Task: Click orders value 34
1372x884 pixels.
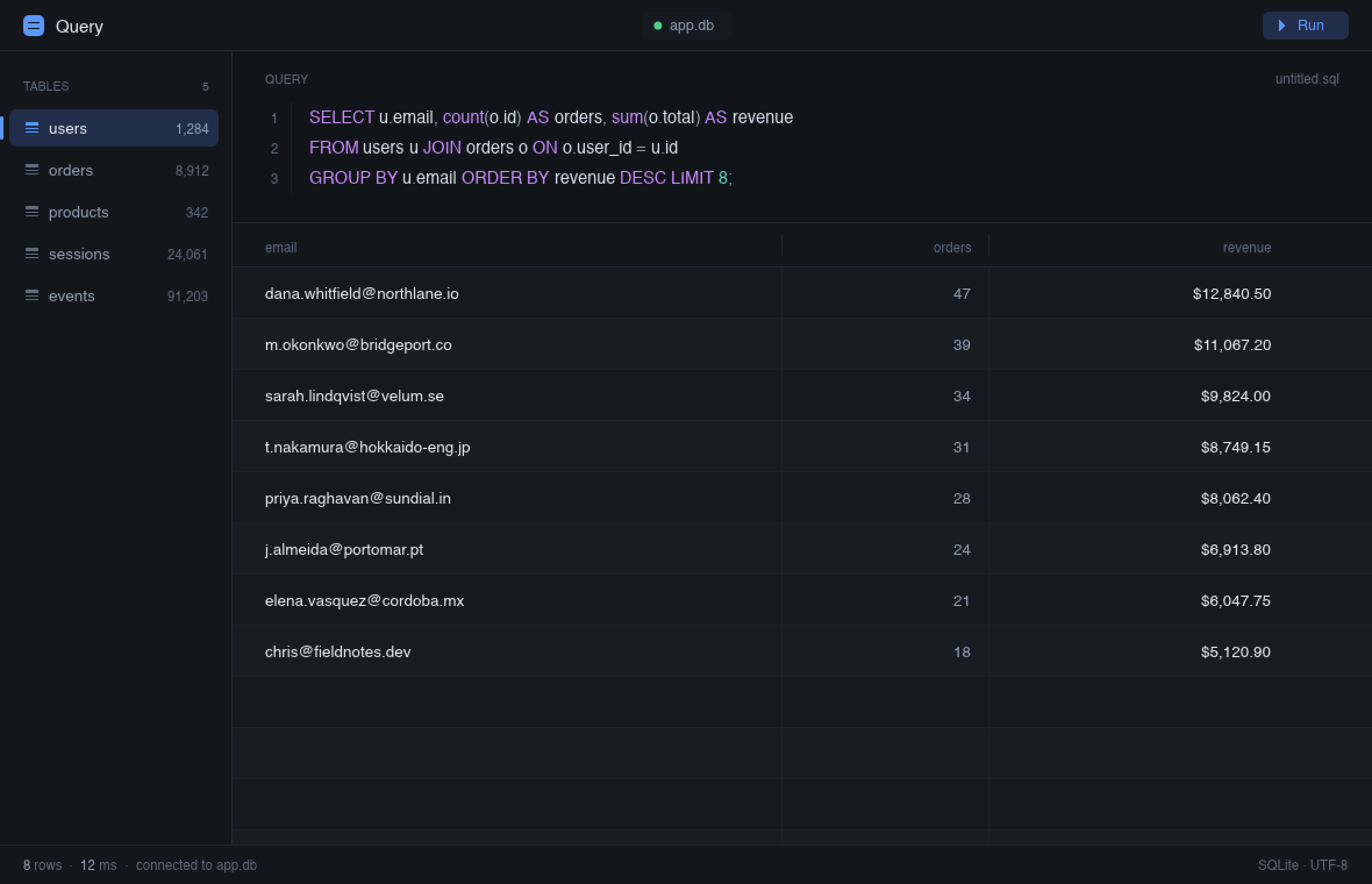Action: (962, 396)
